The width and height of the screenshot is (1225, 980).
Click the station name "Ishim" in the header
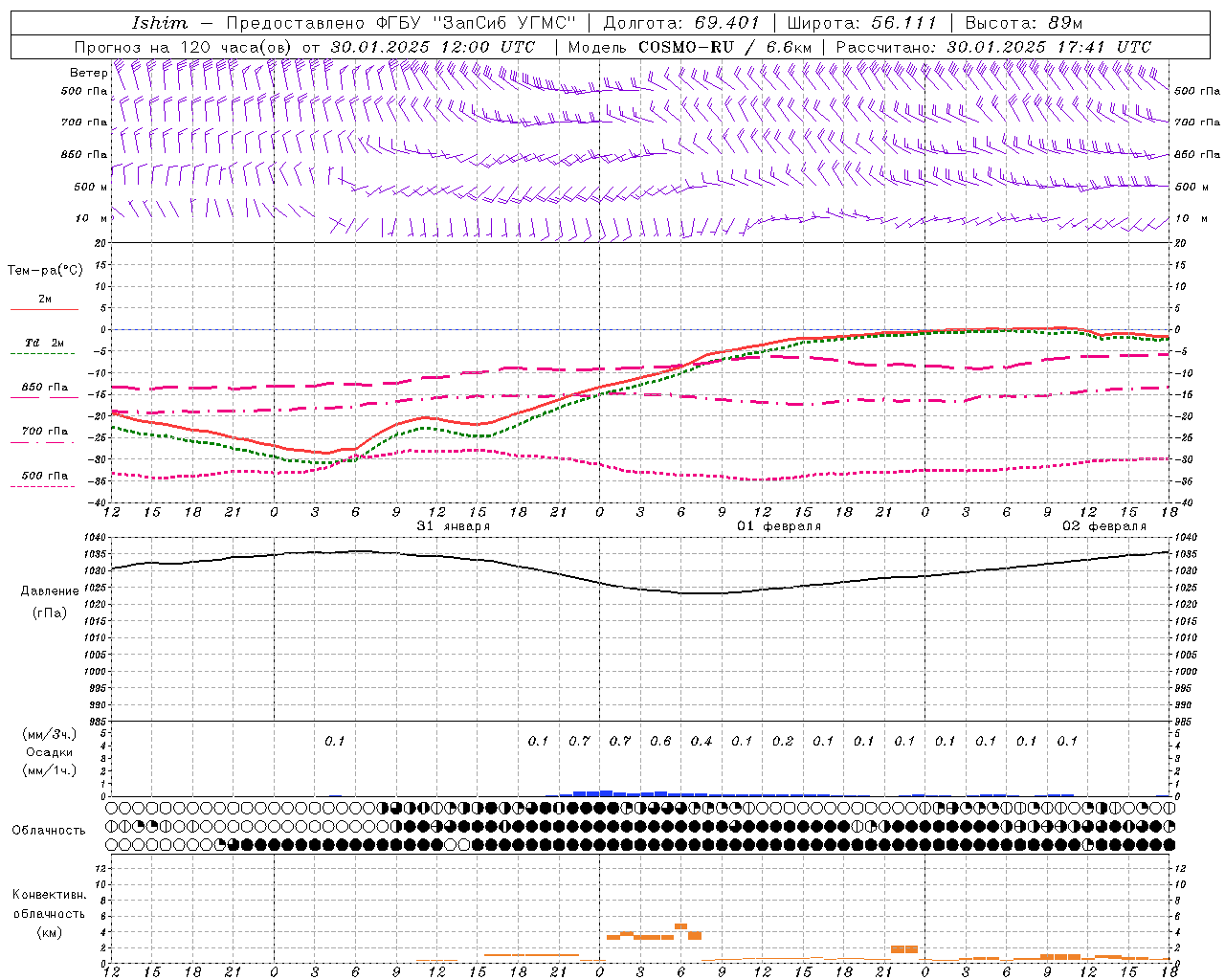coord(160,23)
